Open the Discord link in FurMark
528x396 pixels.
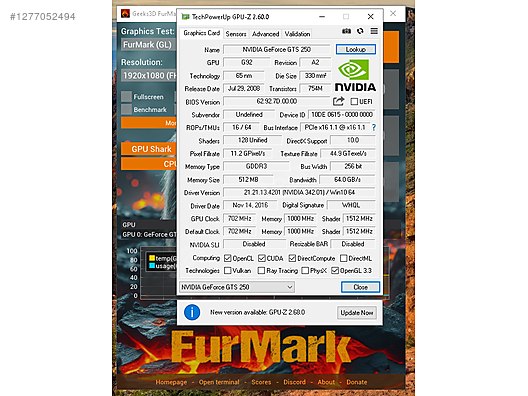pyautogui.click(x=294, y=382)
